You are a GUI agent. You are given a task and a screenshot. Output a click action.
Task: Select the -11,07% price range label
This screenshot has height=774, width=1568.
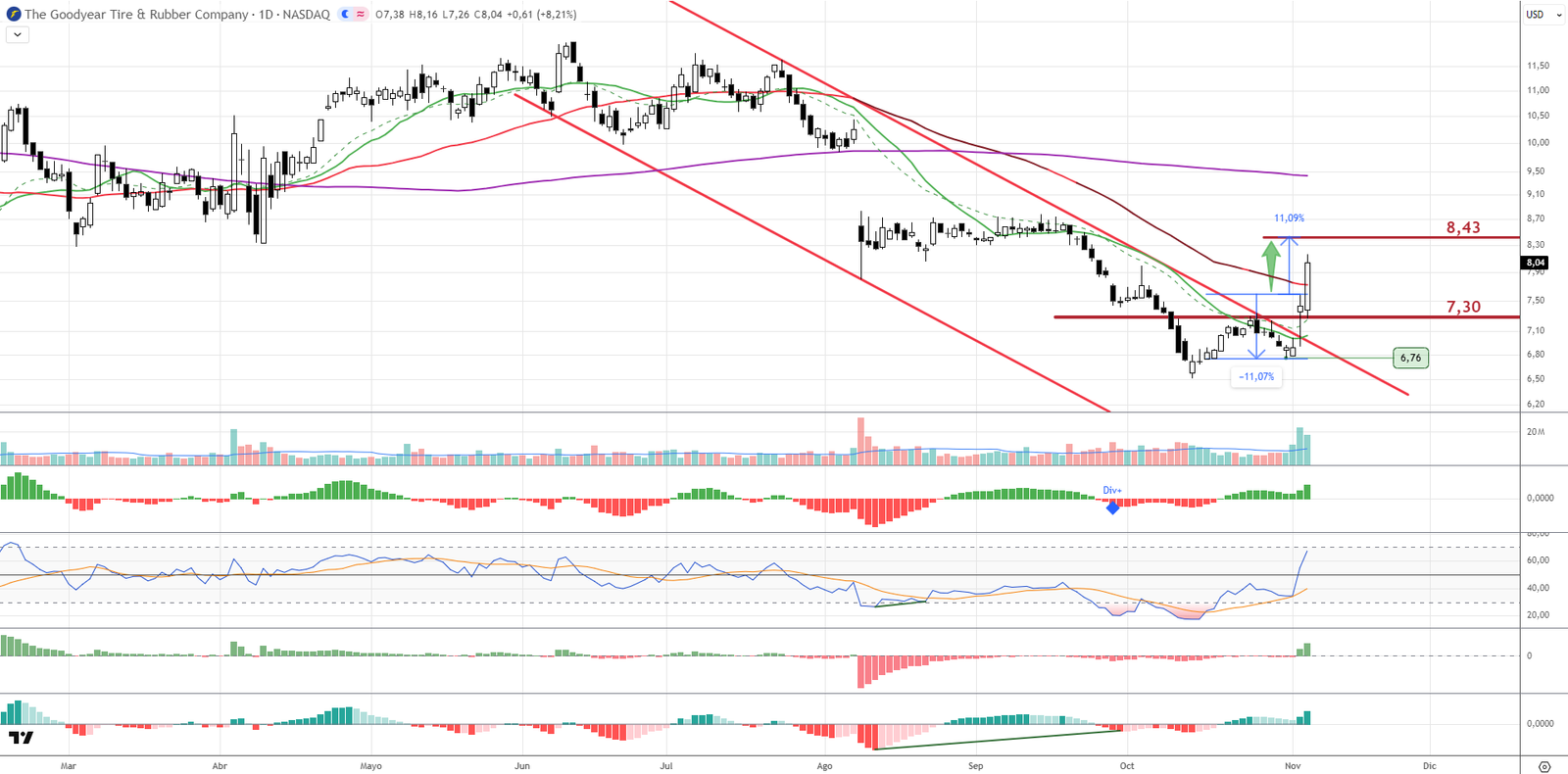click(1256, 376)
